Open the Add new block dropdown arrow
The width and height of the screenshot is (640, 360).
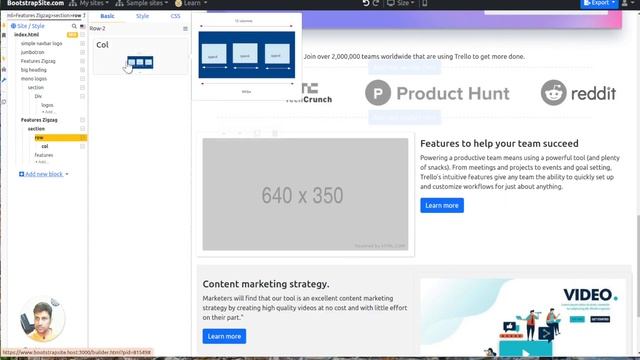tap(67, 174)
